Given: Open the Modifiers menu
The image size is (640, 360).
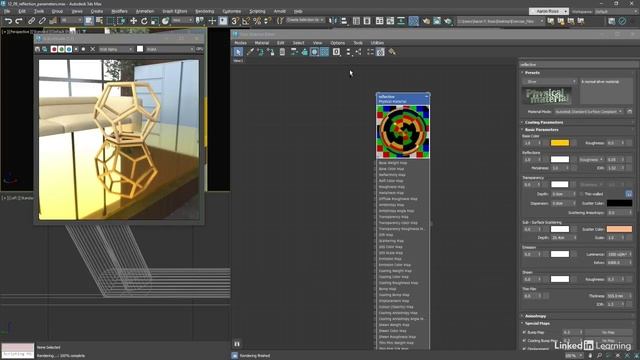Looking at the screenshot, I should click(119, 11).
